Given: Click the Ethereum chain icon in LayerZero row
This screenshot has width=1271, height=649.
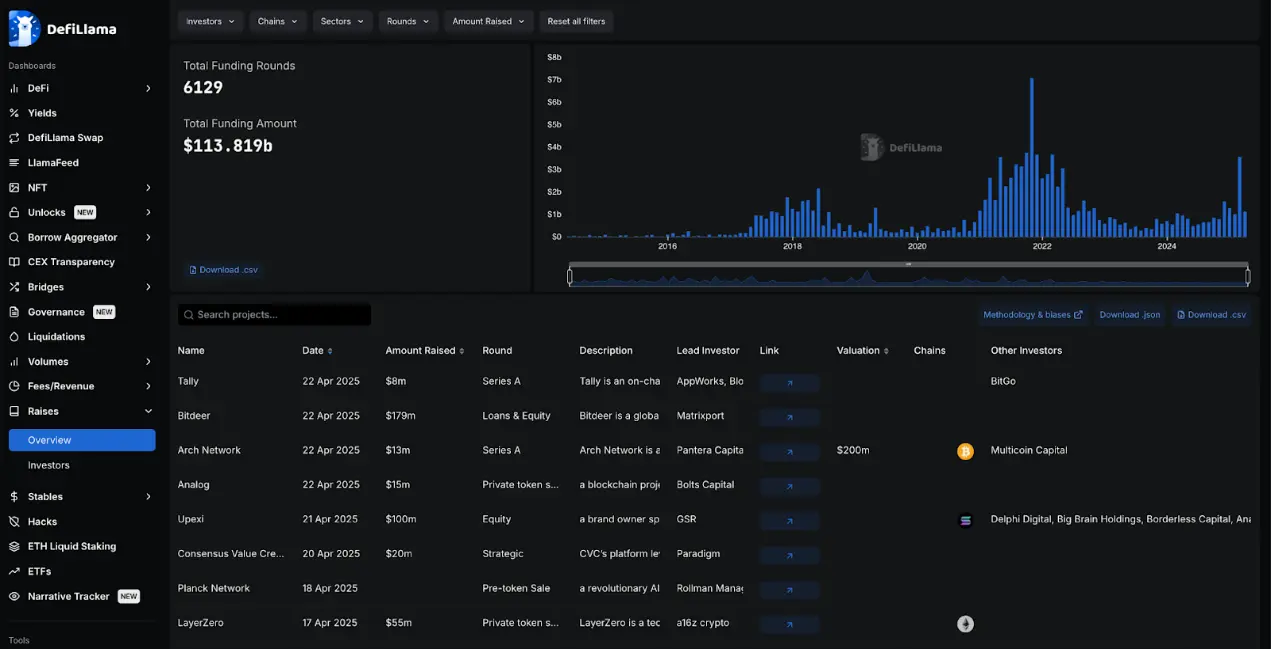Looking at the screenshot, I should 965,624.
